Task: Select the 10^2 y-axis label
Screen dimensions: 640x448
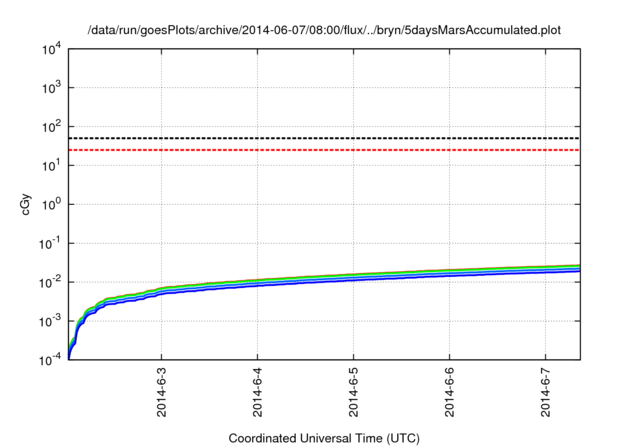Action: click(x=51, y=126)
